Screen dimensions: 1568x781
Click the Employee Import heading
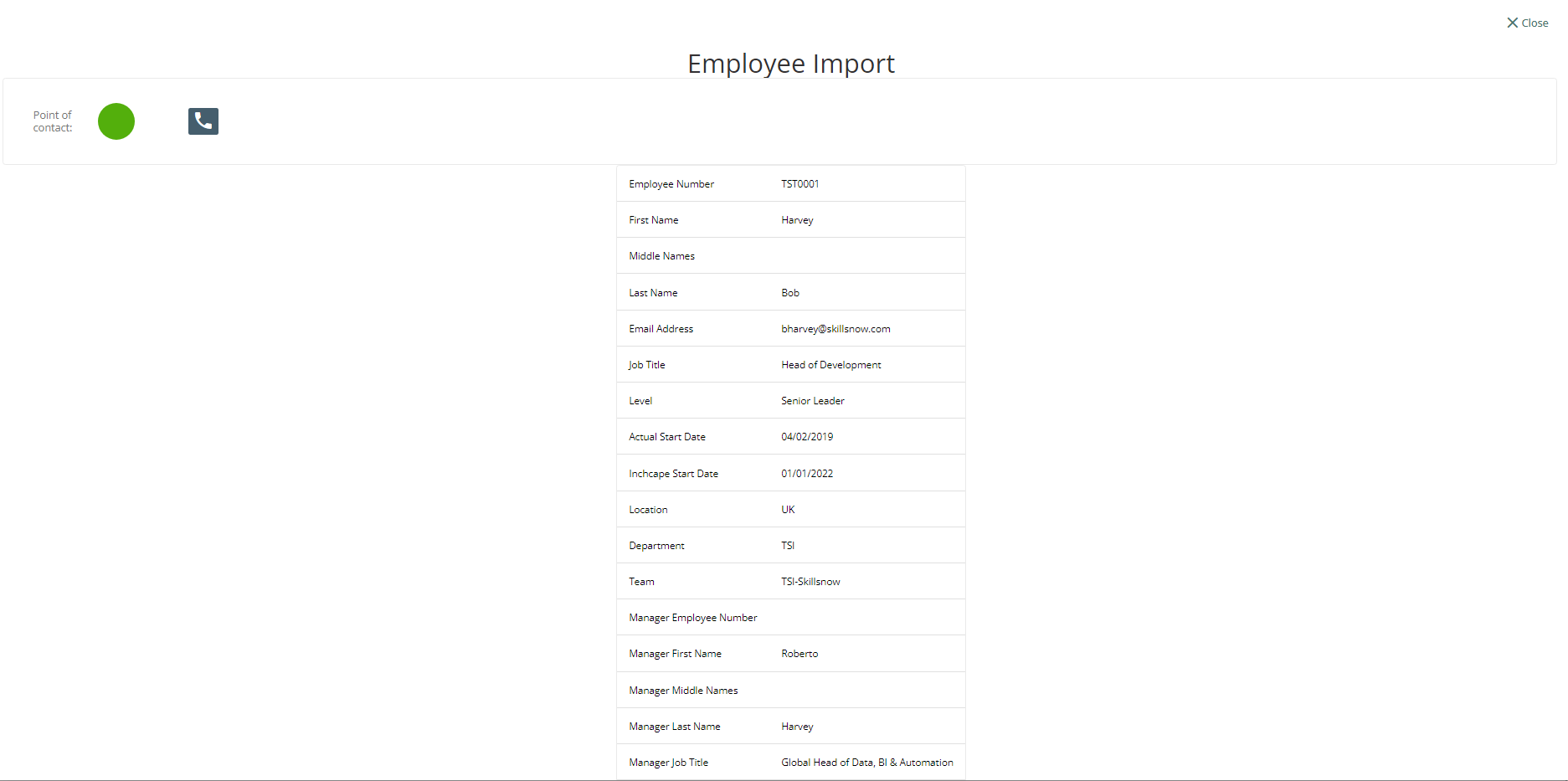790,64
